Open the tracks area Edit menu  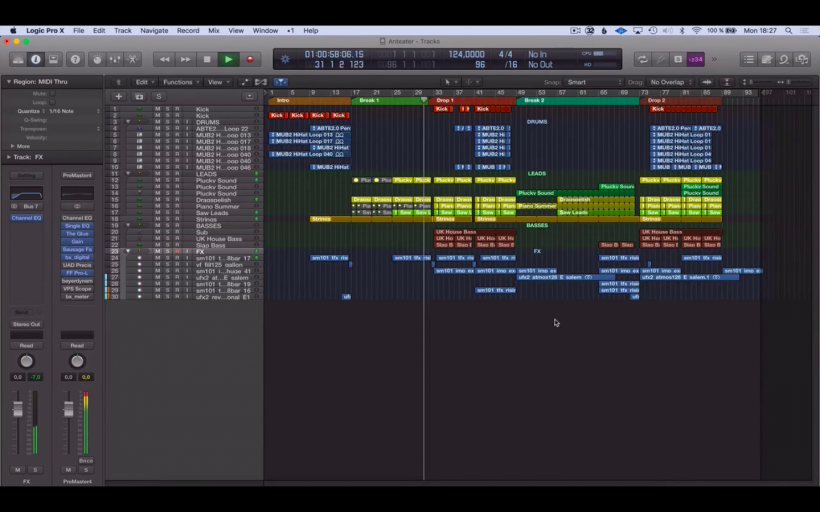pos(145,82)
